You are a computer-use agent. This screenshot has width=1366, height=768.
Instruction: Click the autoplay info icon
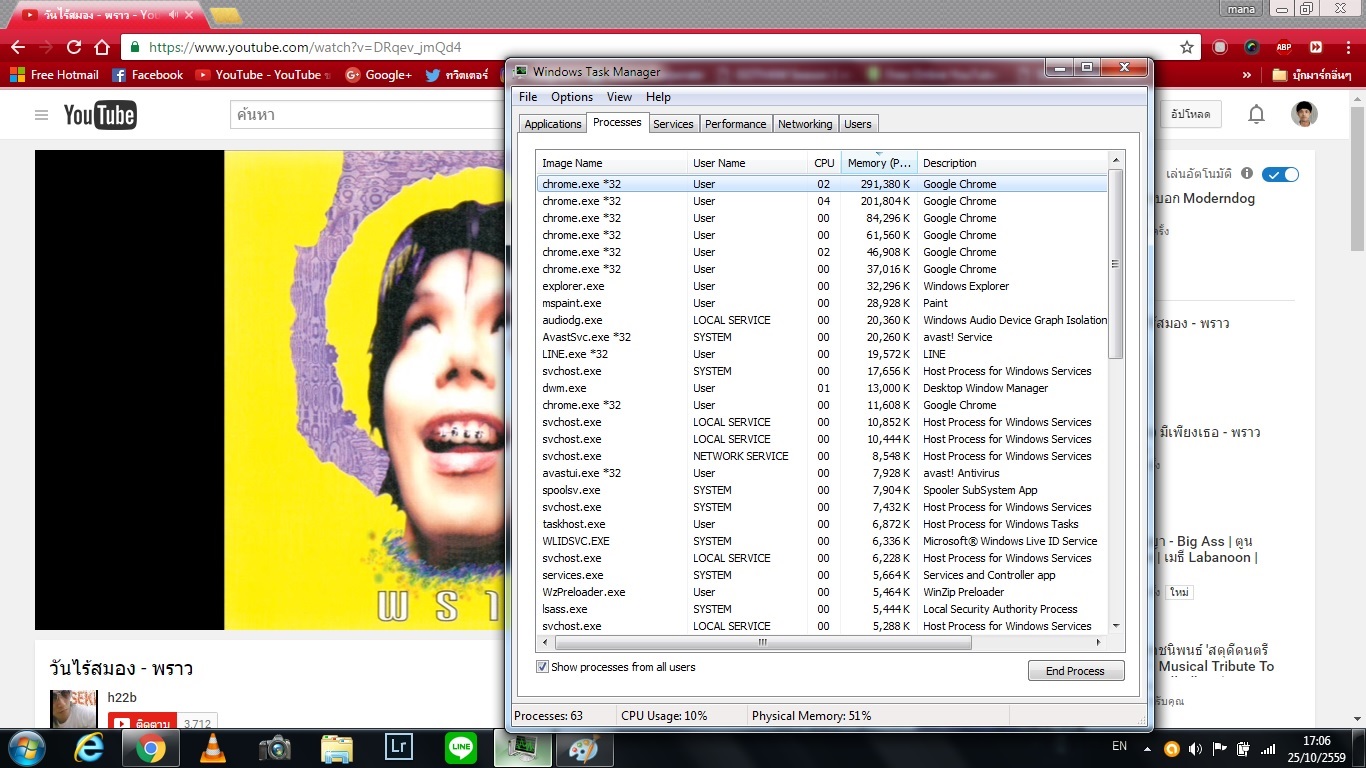[1247, 174]
